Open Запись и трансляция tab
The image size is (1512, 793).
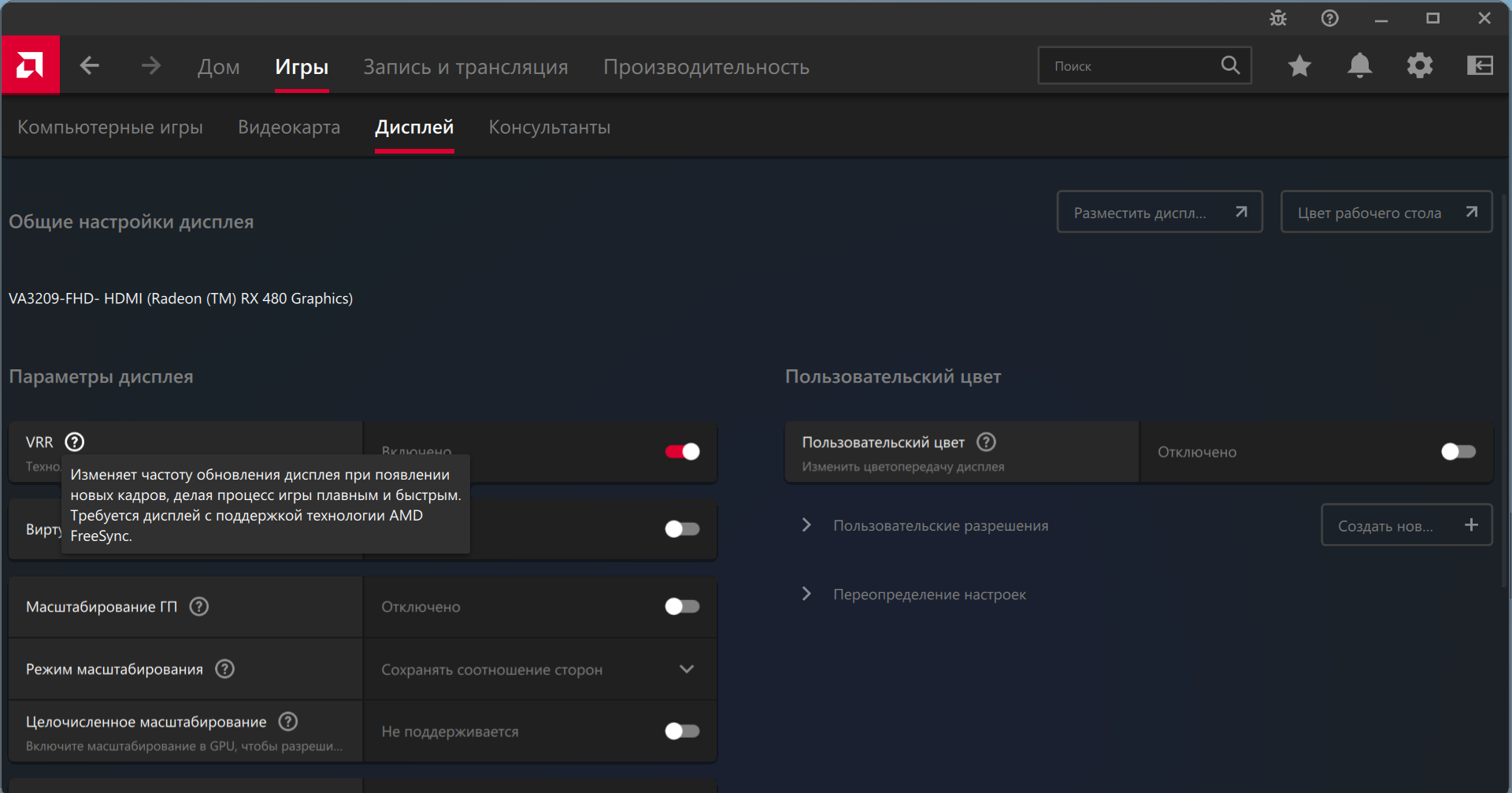[465, 67]
